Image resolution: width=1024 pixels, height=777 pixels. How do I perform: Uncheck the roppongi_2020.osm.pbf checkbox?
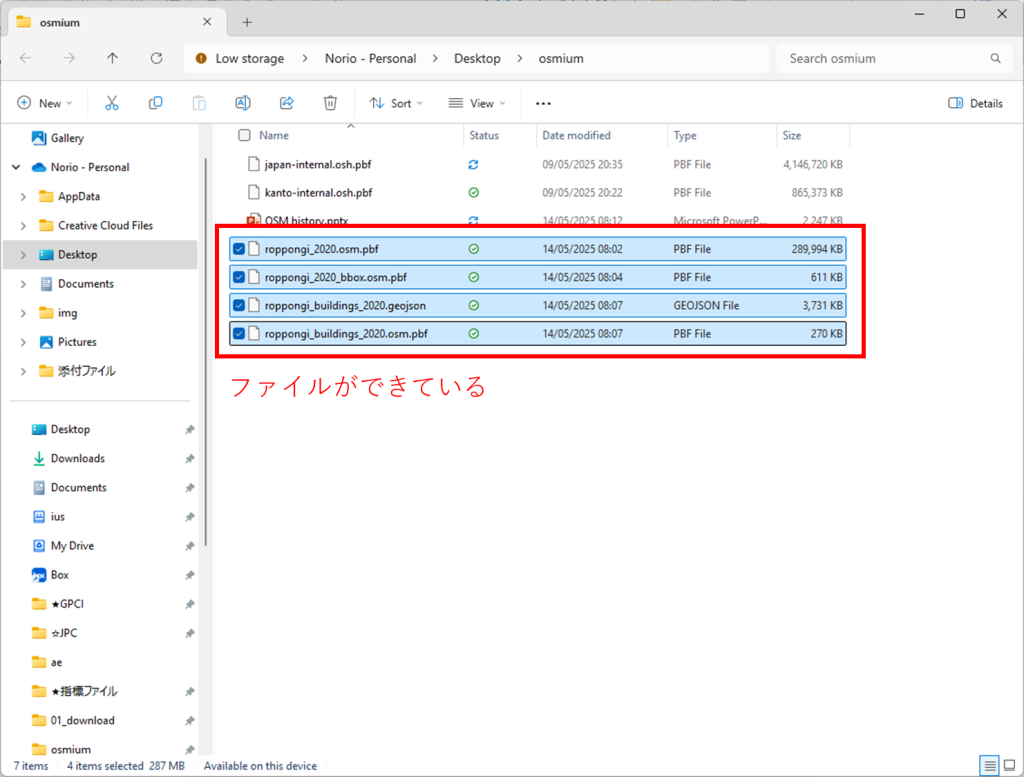click(239, 249)
